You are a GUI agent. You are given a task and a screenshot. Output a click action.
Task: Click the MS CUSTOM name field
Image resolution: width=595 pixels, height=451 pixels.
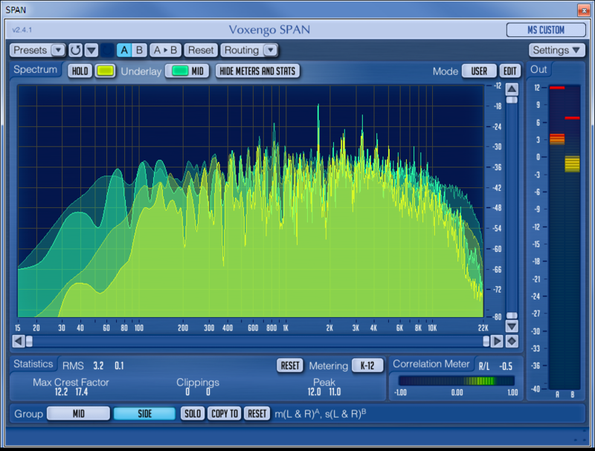[x=546, y=30]
